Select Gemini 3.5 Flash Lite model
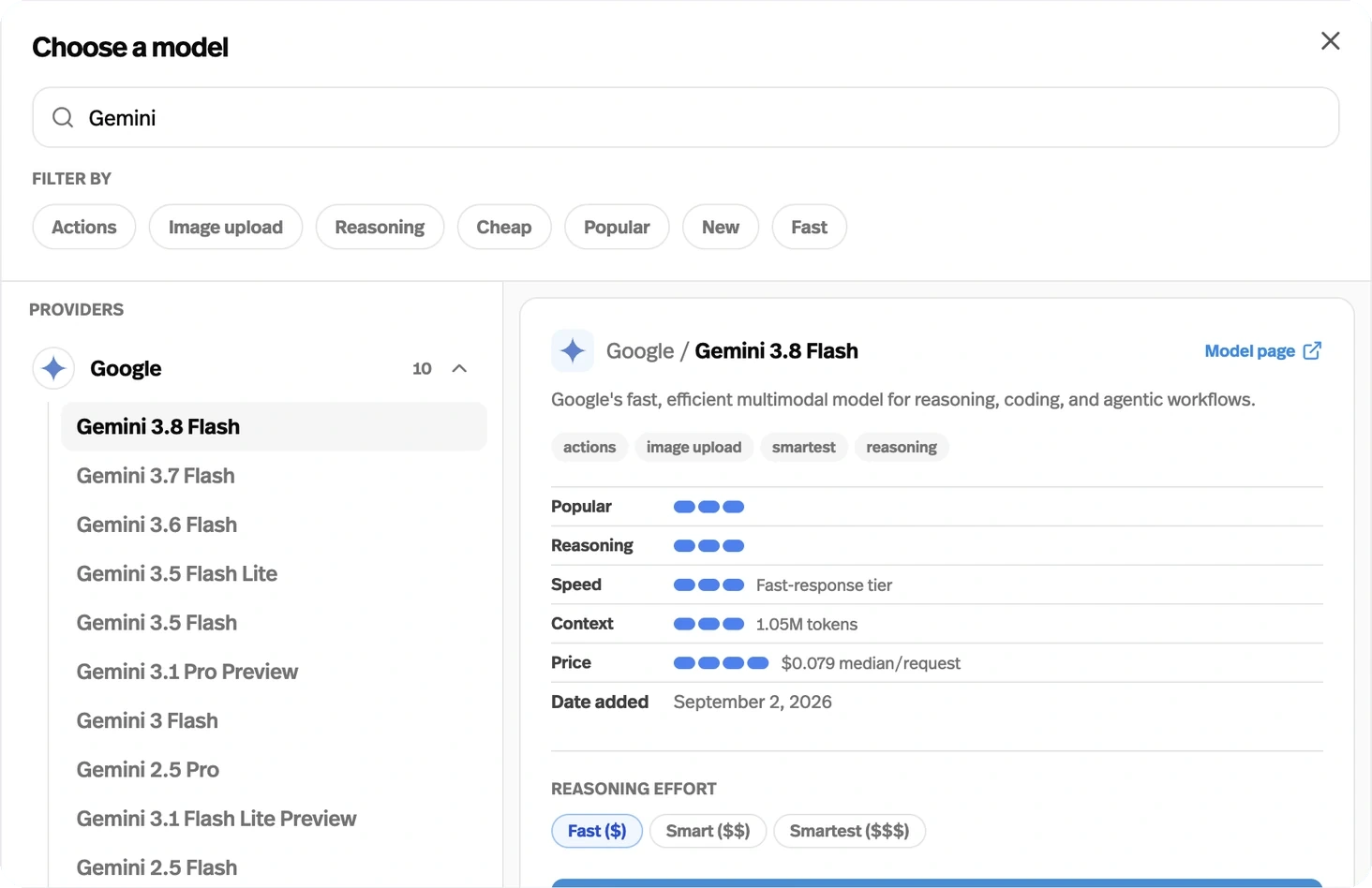Image resolution: width=1372 pixels, height=888 pixels. 274,573
